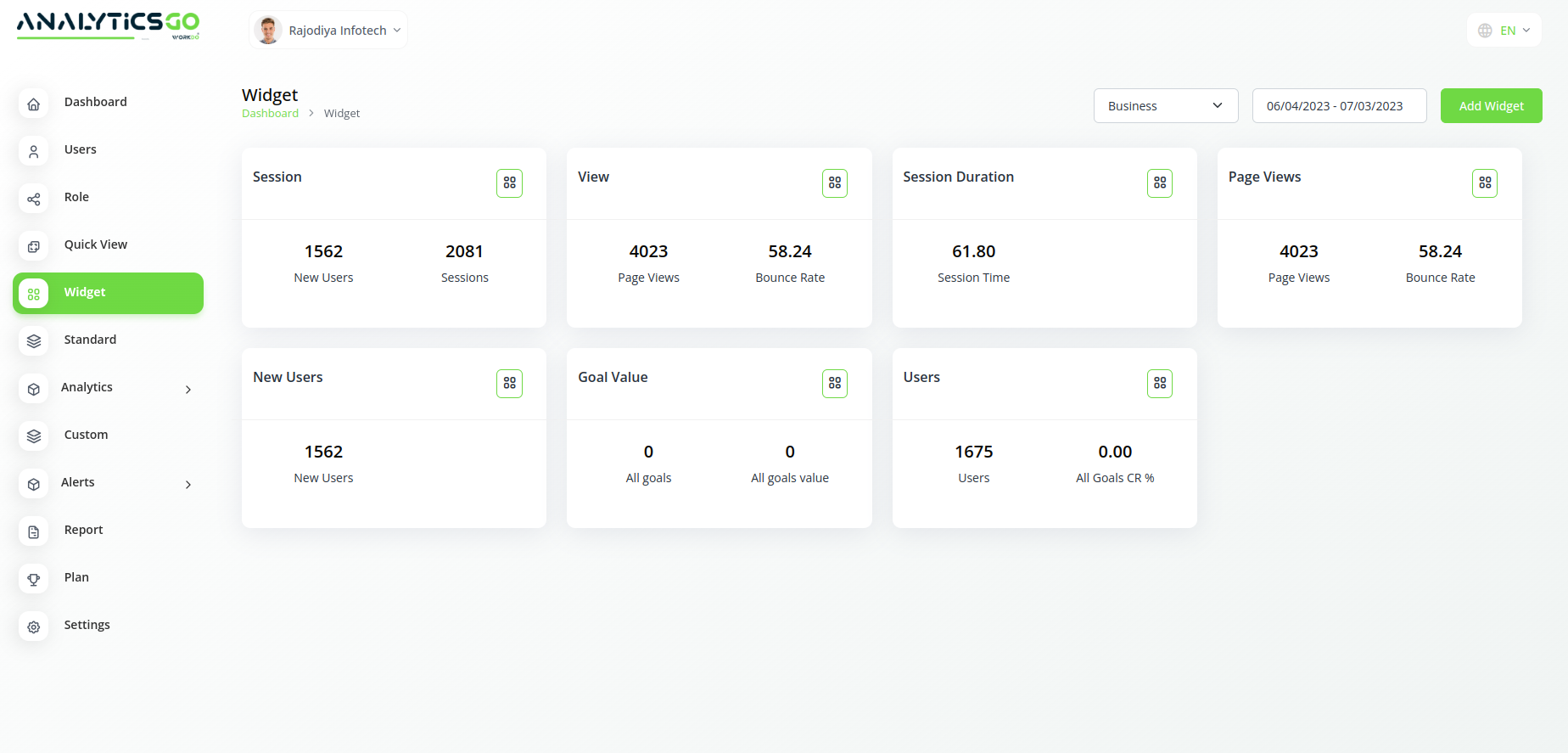Select Standard from the sidebar
The width and height of the screenshot is (1568, 753).
pyautogui.click(x=90, y=340)
